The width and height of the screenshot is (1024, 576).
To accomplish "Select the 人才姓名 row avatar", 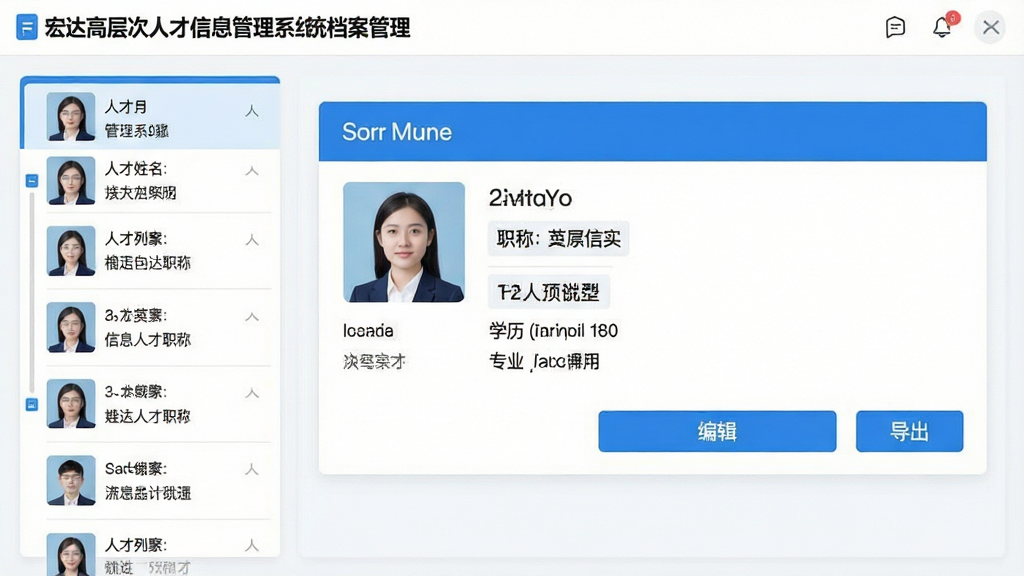I will coord(71,181).
